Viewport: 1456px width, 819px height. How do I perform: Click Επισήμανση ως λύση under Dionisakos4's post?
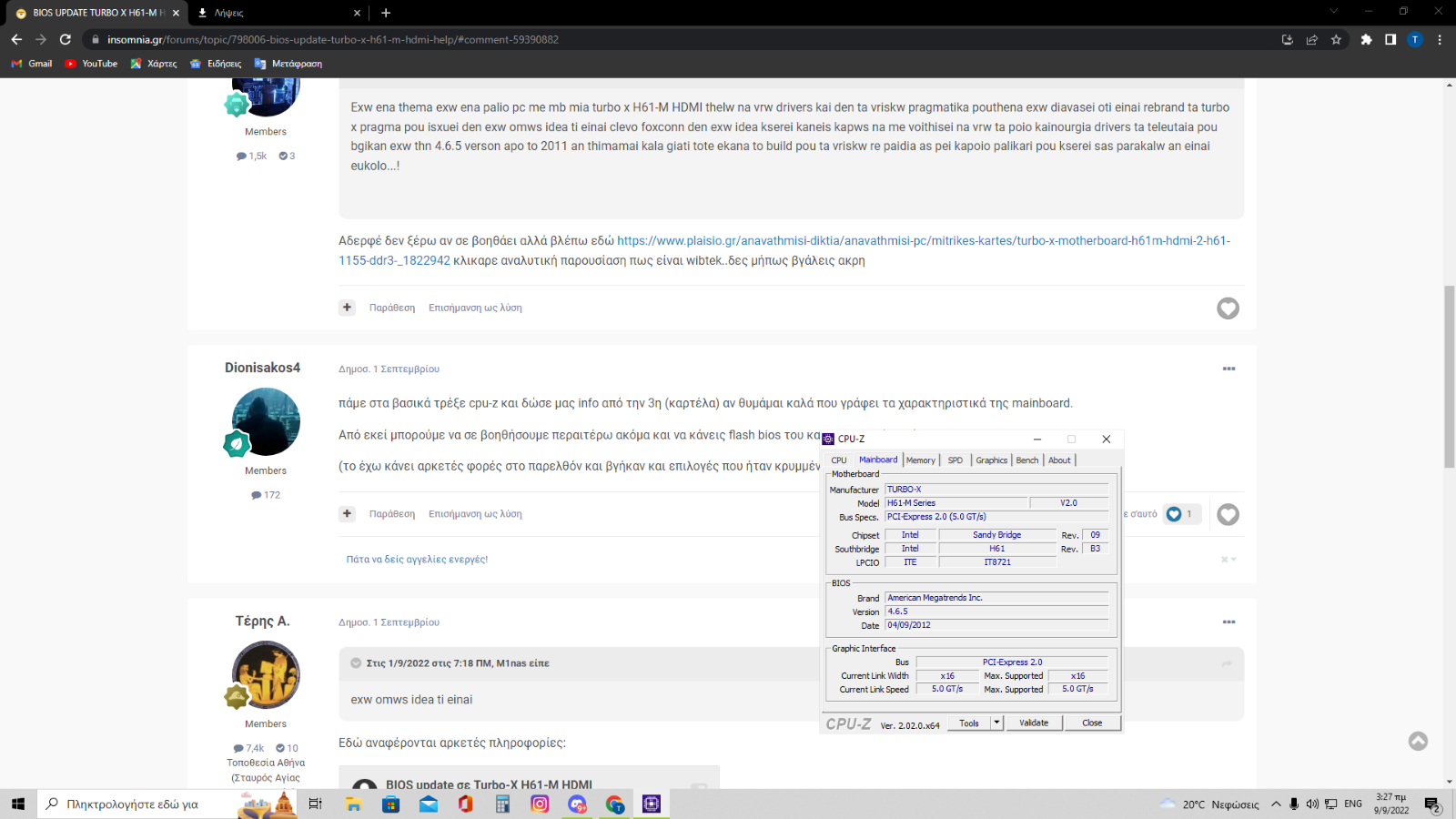click(x=475, y=514)
